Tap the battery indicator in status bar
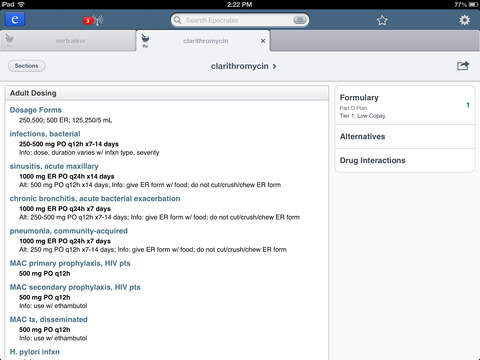This screenshot has height=360, width=480. coord(473,4)
